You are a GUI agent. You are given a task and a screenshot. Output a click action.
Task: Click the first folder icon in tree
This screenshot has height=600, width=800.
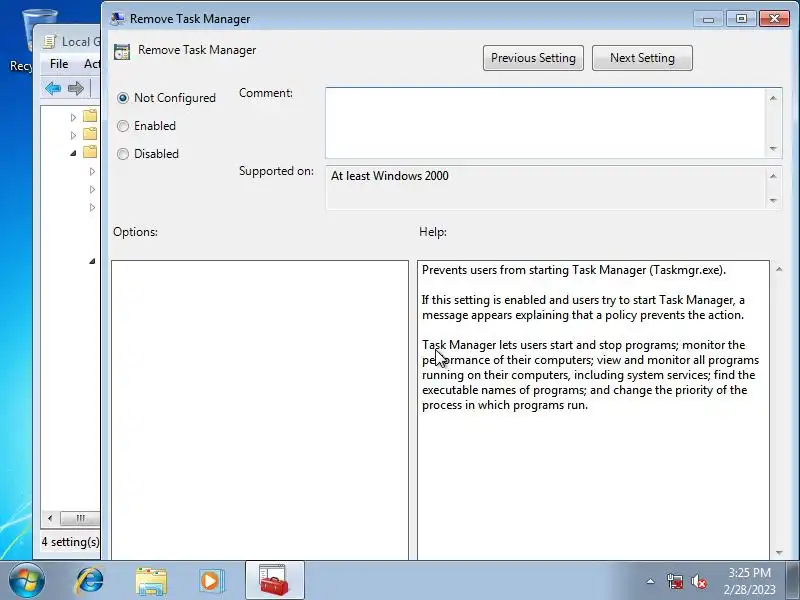point(90,115)
